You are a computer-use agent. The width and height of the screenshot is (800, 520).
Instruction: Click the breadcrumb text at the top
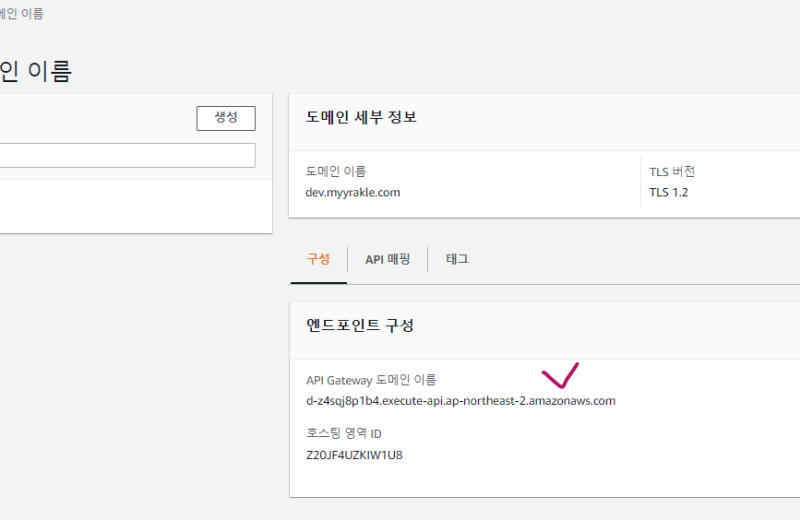tap(22, 14)
